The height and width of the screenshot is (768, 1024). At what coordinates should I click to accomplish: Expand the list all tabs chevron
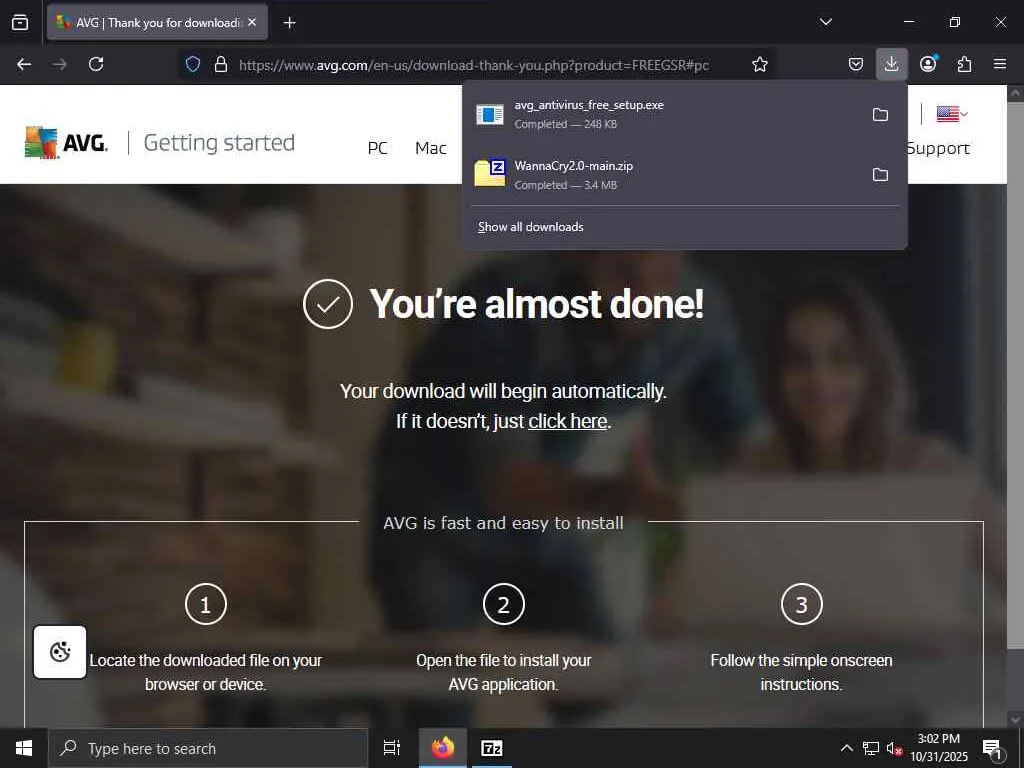click(825, 22)
